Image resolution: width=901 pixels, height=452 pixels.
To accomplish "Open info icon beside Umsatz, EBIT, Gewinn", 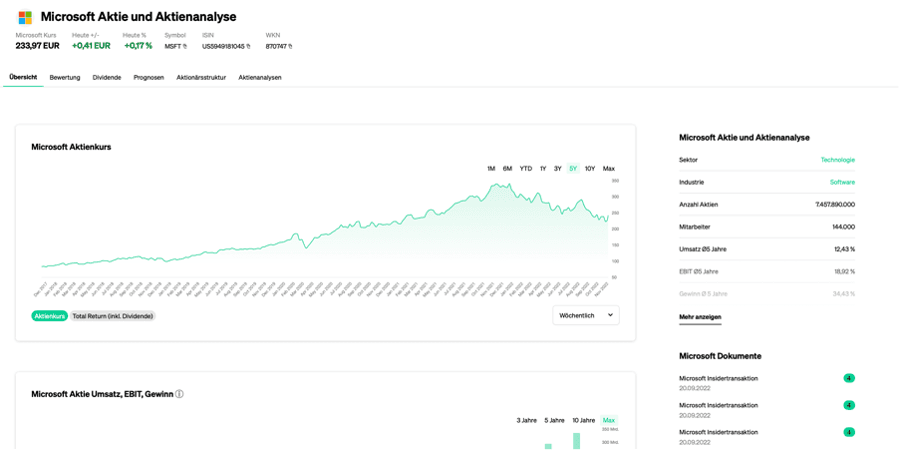I will click(179, 394).
